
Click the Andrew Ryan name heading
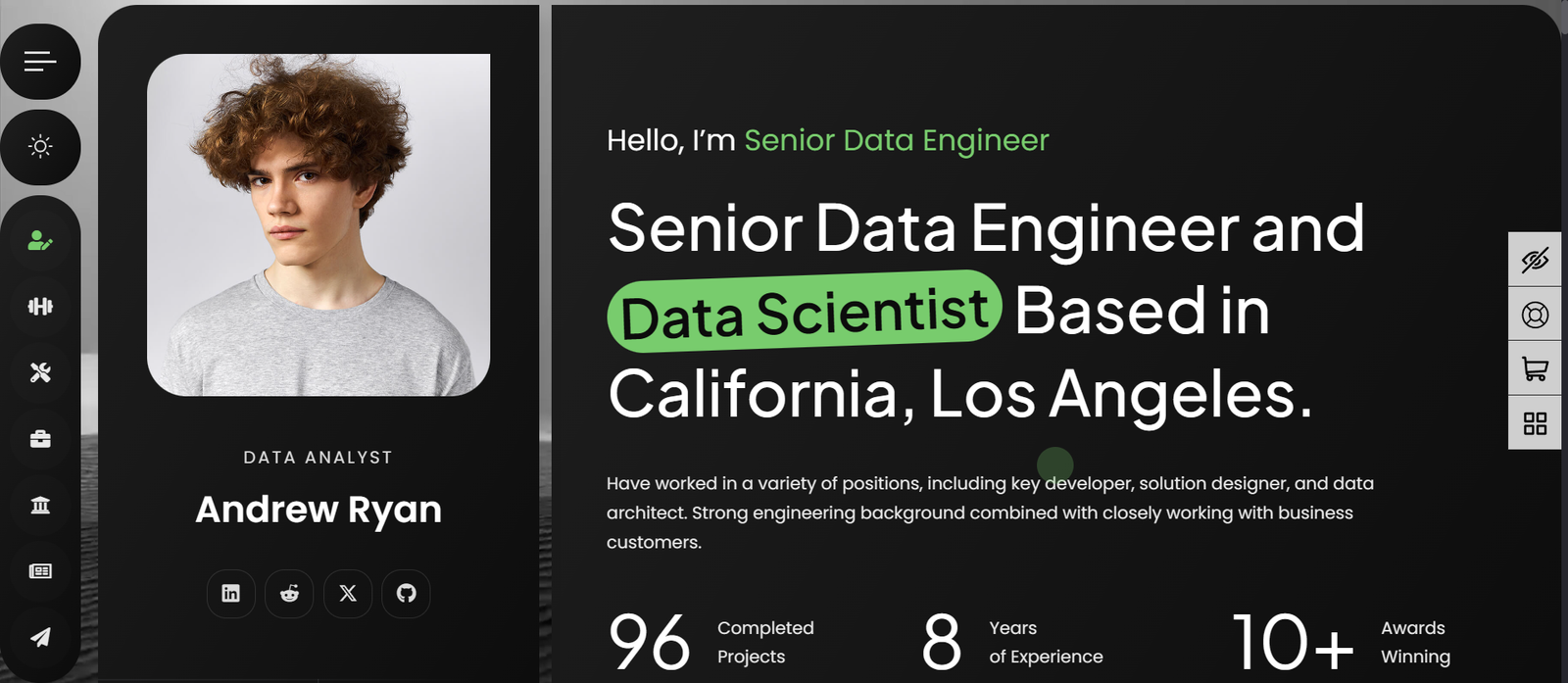318,510
